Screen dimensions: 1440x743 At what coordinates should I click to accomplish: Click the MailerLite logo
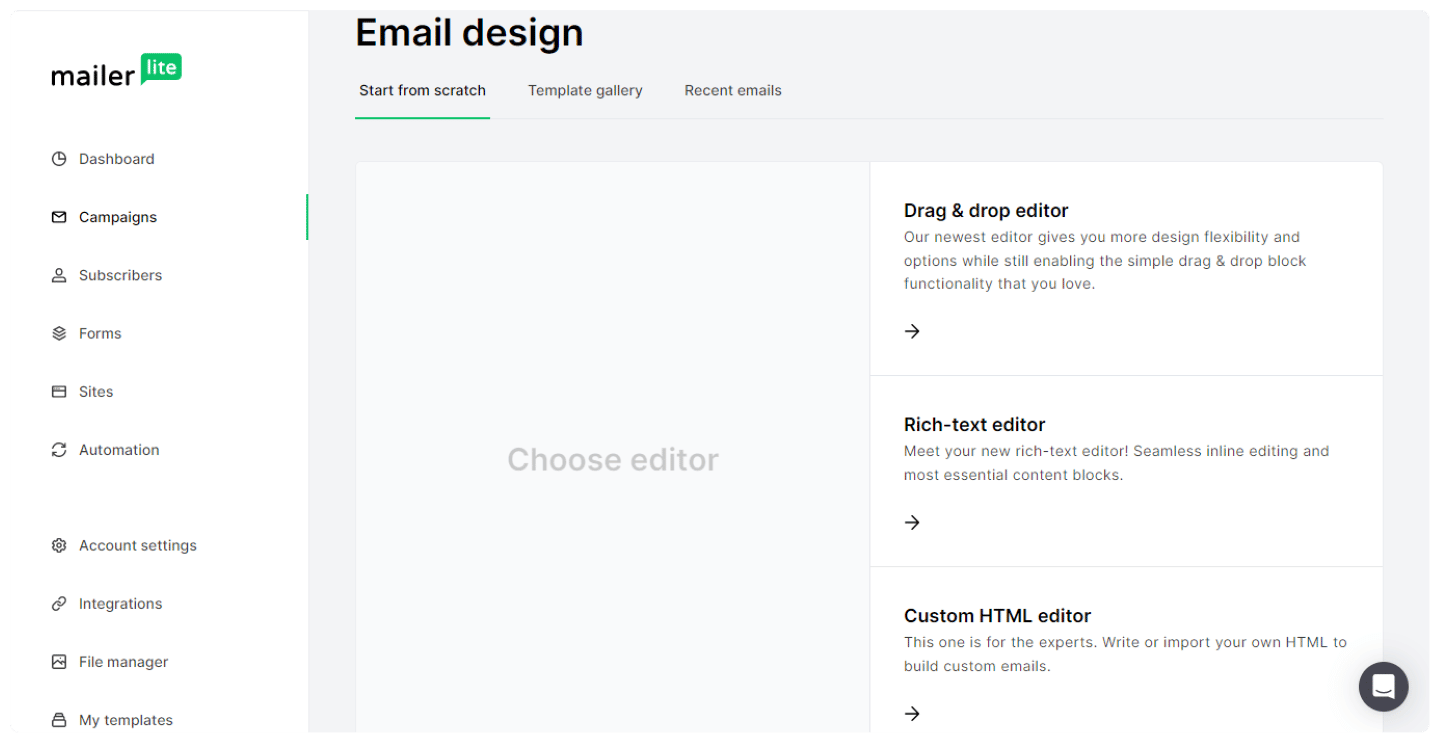116,71
